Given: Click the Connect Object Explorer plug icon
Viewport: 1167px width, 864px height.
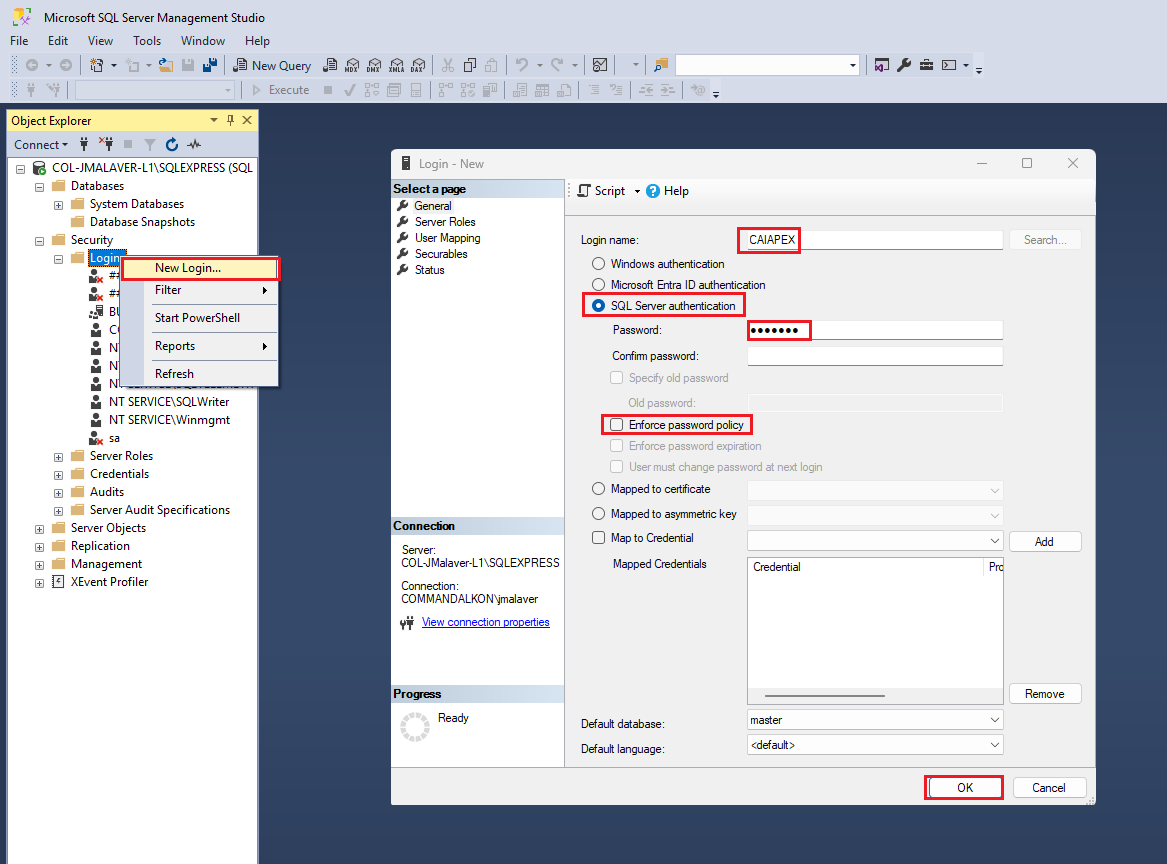Looking at the screenshot, I should tap(84, 144).
